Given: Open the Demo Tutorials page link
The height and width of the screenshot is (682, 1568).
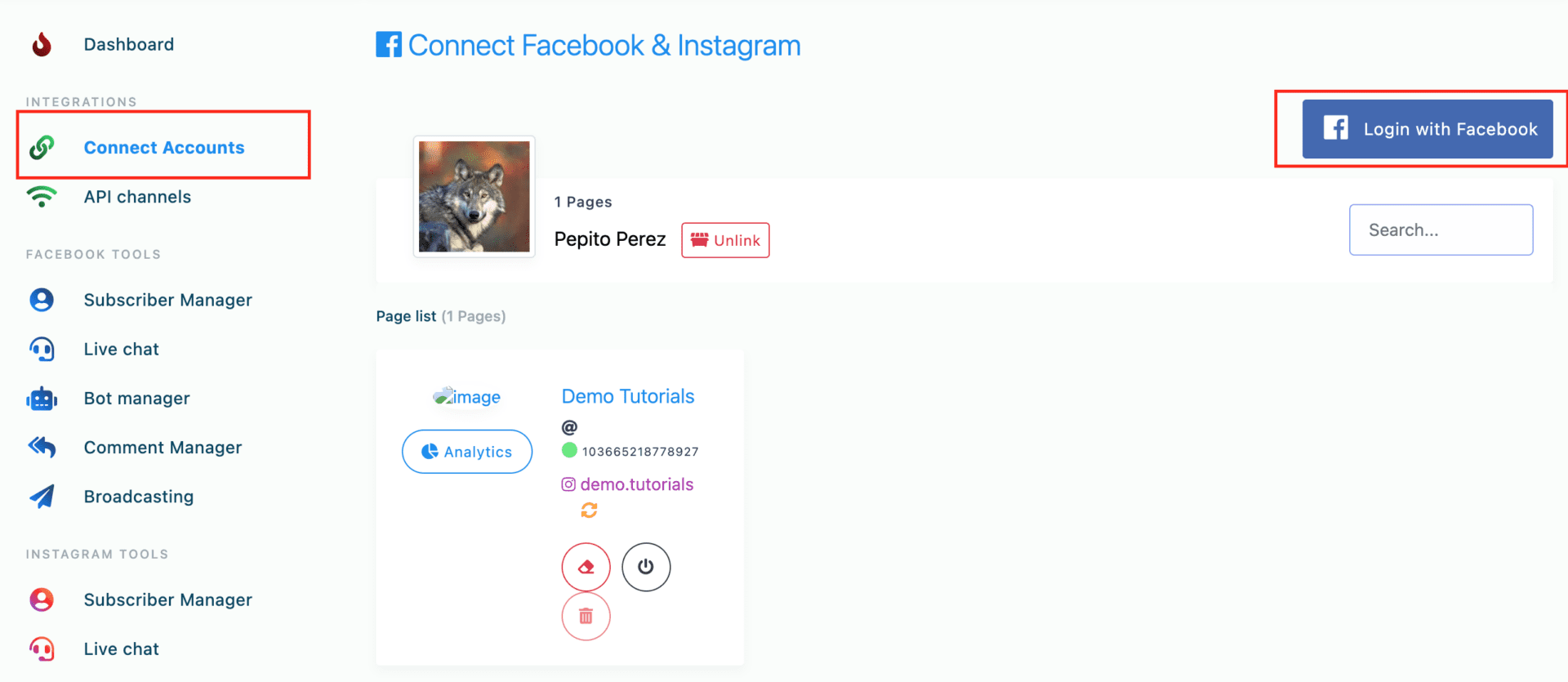Looking at the screenshot, I should [x=628, y=396].
